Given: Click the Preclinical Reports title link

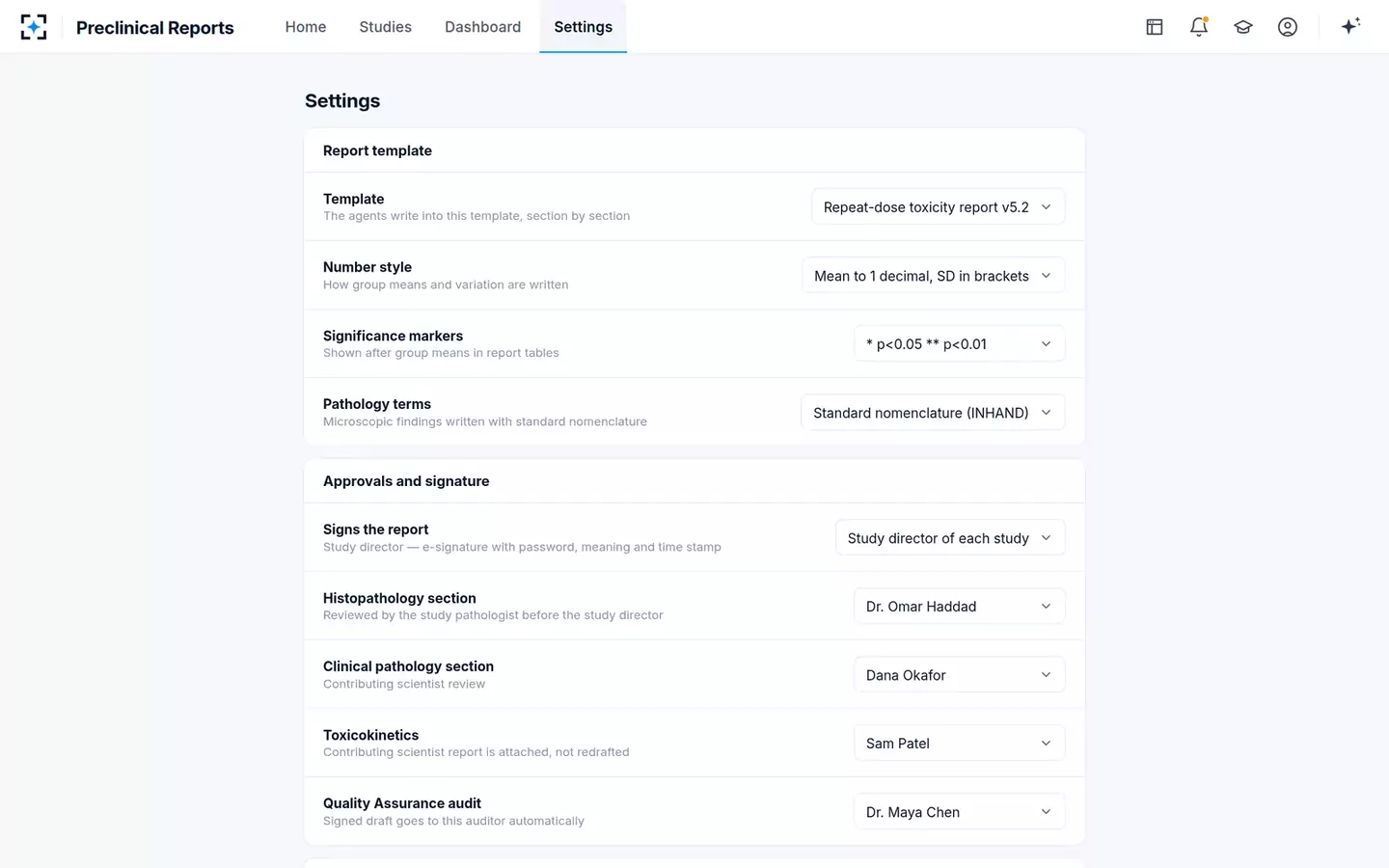Looking at the screenshot, I should [x=155, y=28].
